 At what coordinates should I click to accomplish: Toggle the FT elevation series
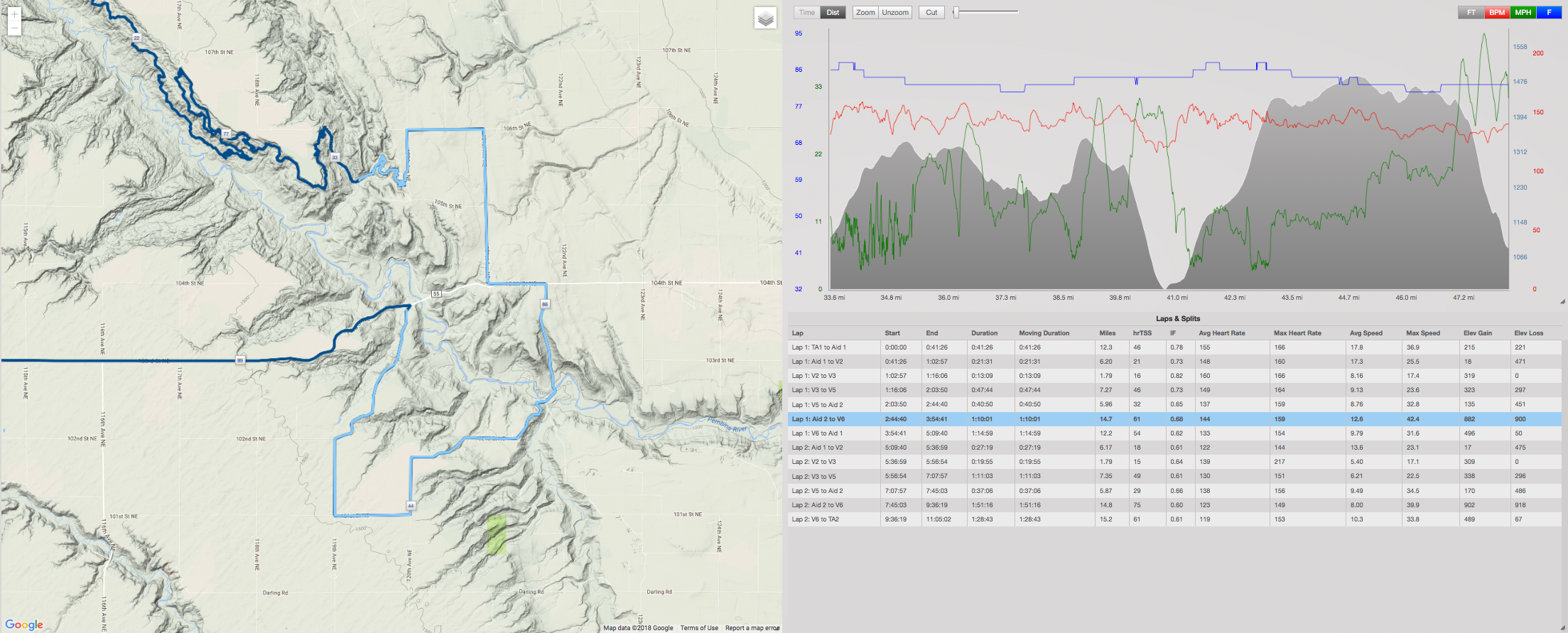coord(1471,12)
